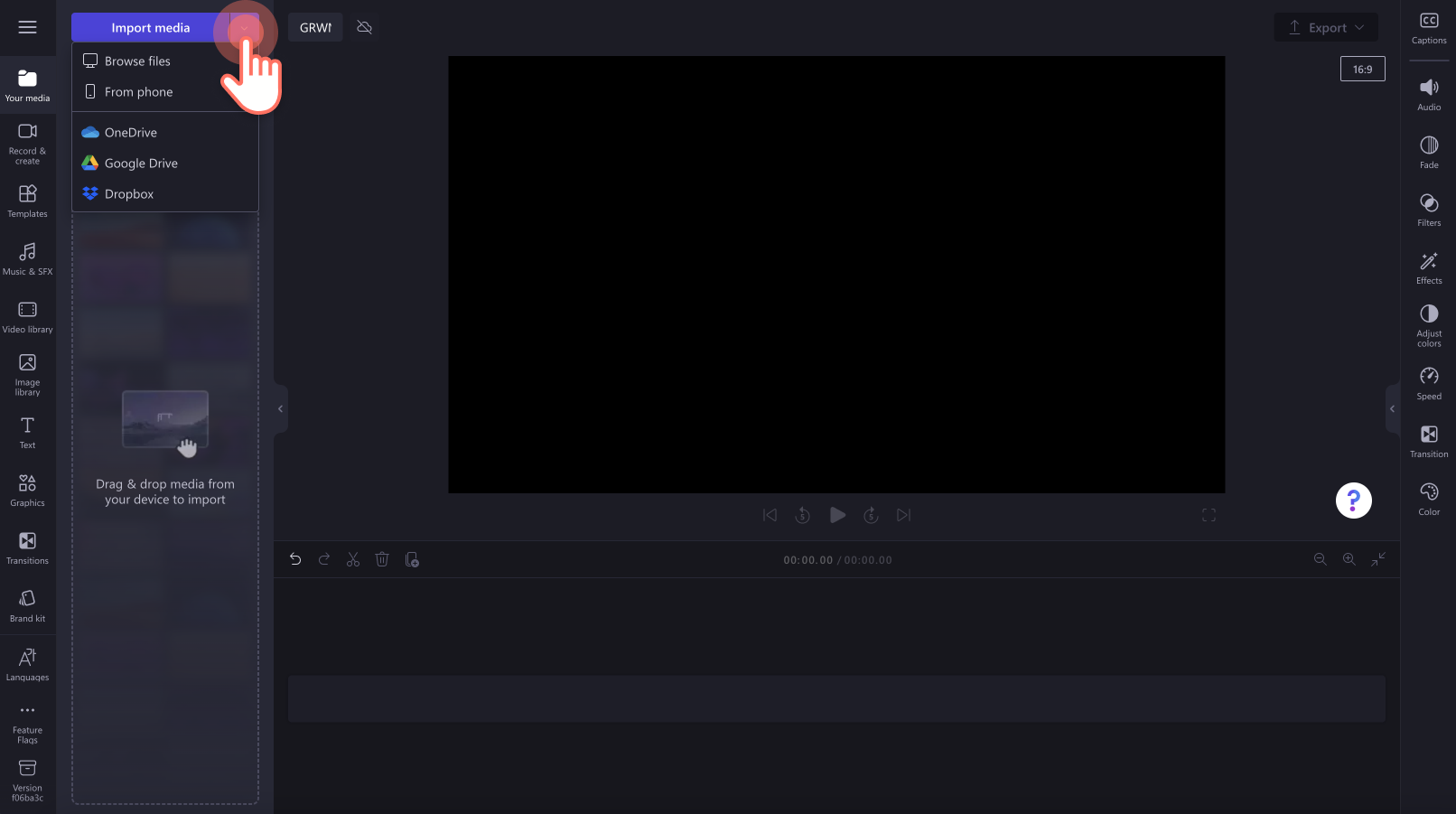
Task: Open the Graphics panel
Action: click(x=27, y=491)
